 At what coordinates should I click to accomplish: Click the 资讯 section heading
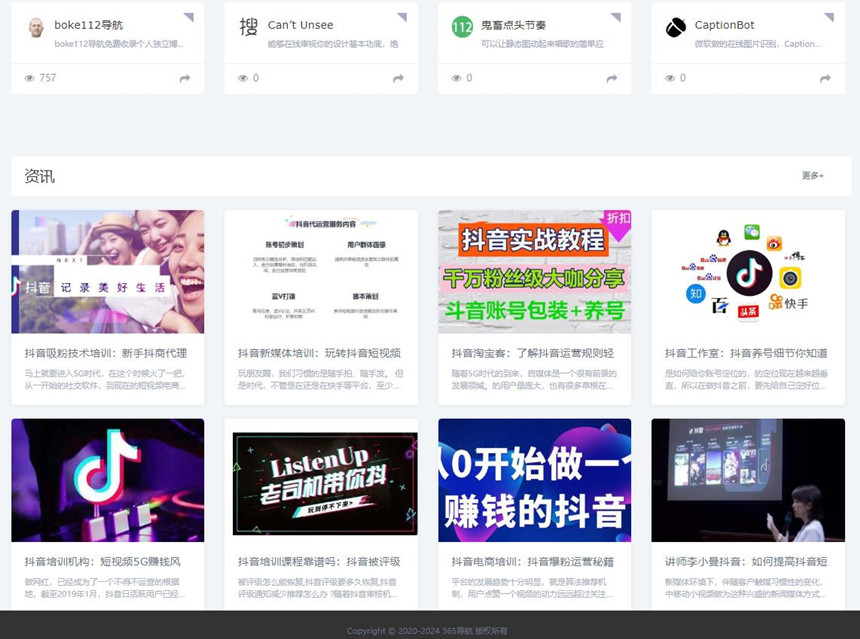tap(39, 176)
